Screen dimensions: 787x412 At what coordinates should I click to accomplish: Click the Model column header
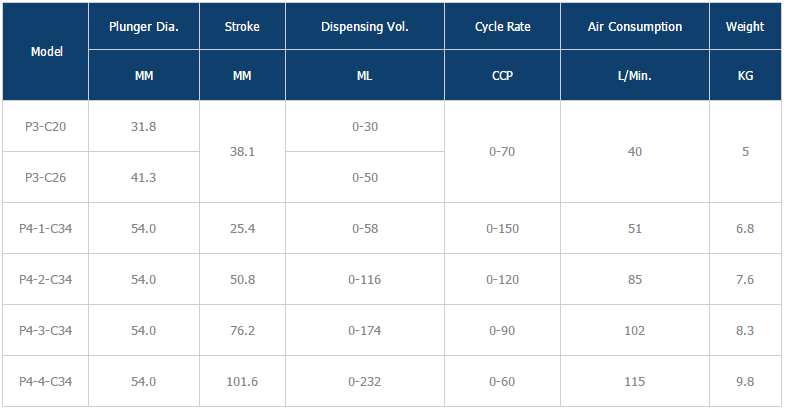click(x=46, y=52)
